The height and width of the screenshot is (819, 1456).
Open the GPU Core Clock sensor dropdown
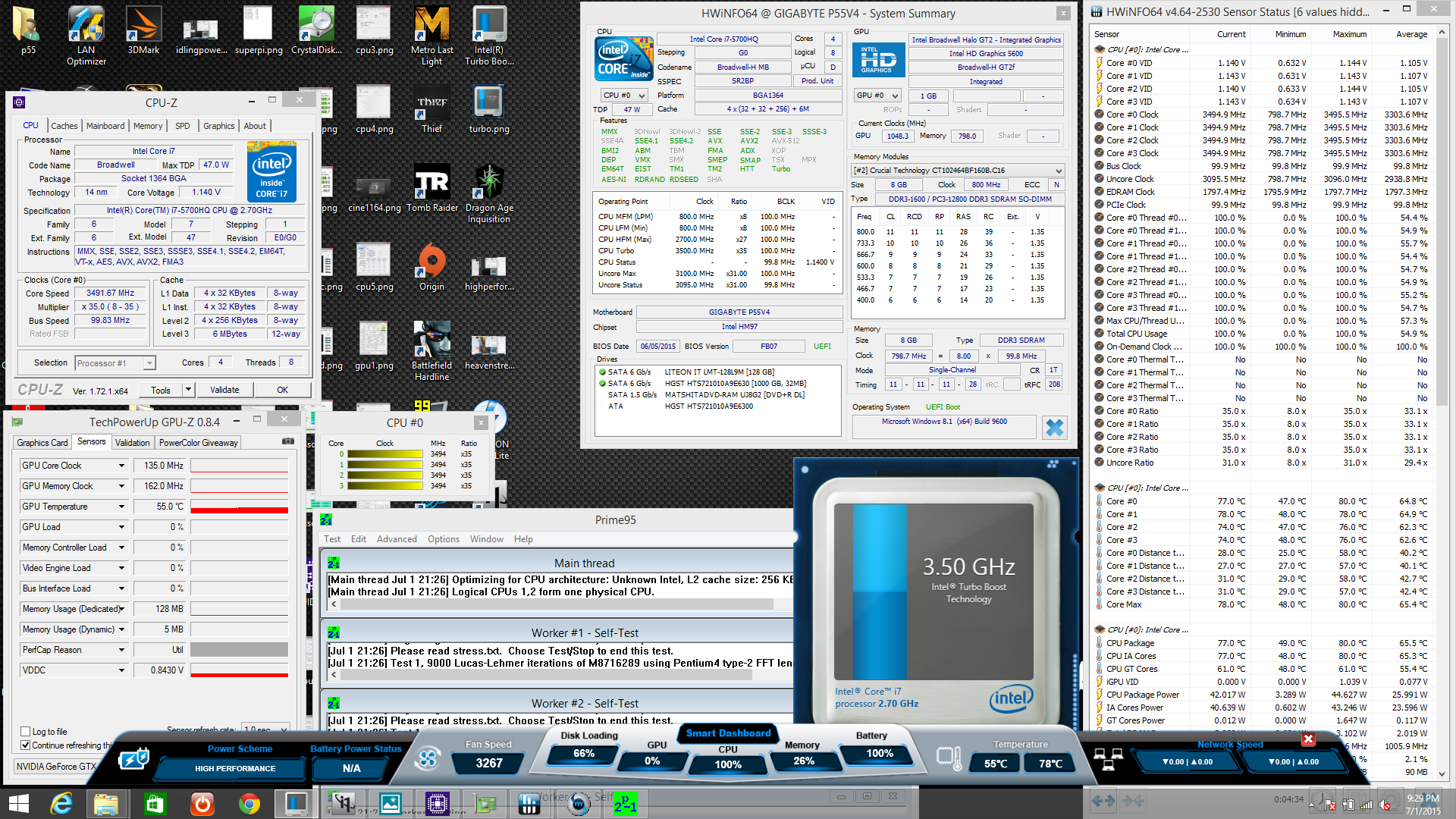pyautogui.click(x=121, y=466)
